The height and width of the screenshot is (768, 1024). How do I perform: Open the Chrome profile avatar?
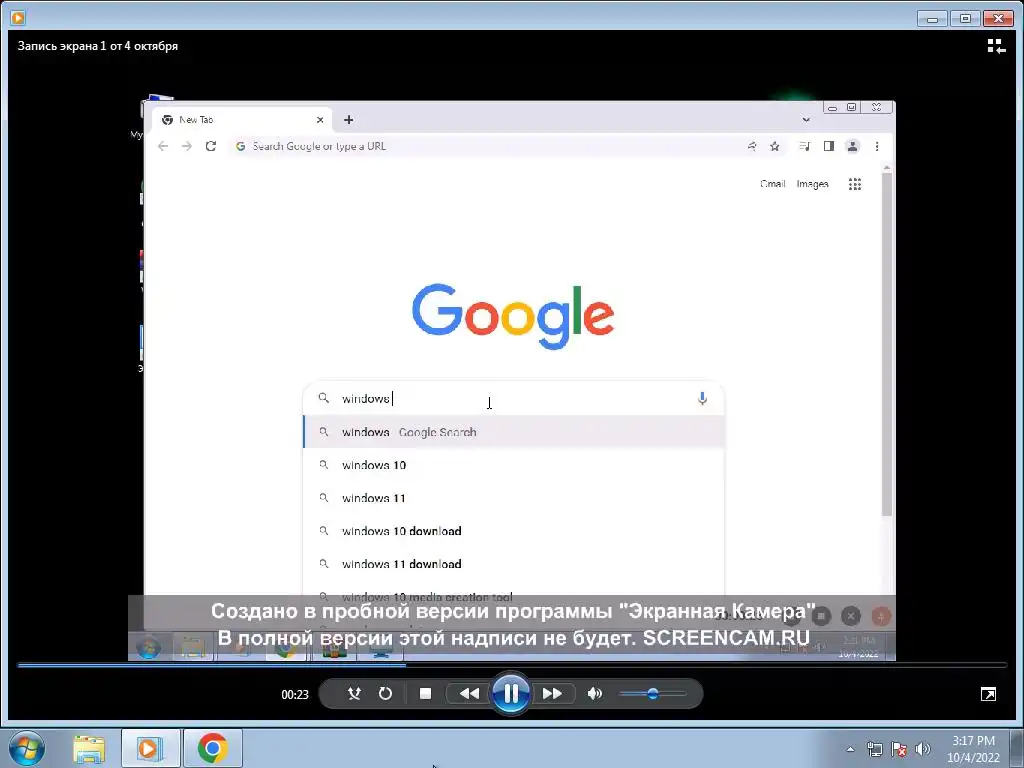[852, 146]
